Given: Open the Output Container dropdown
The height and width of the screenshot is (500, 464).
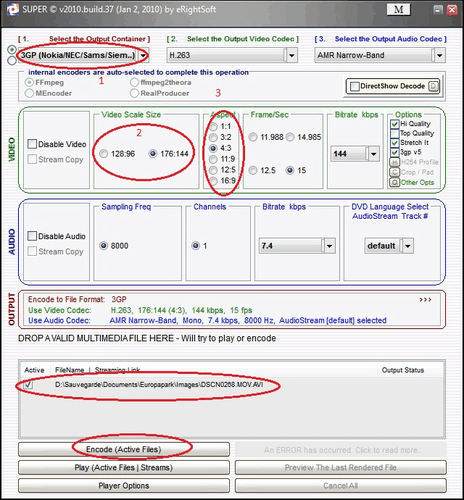Looking at the screenshot, I should [143, 55].
